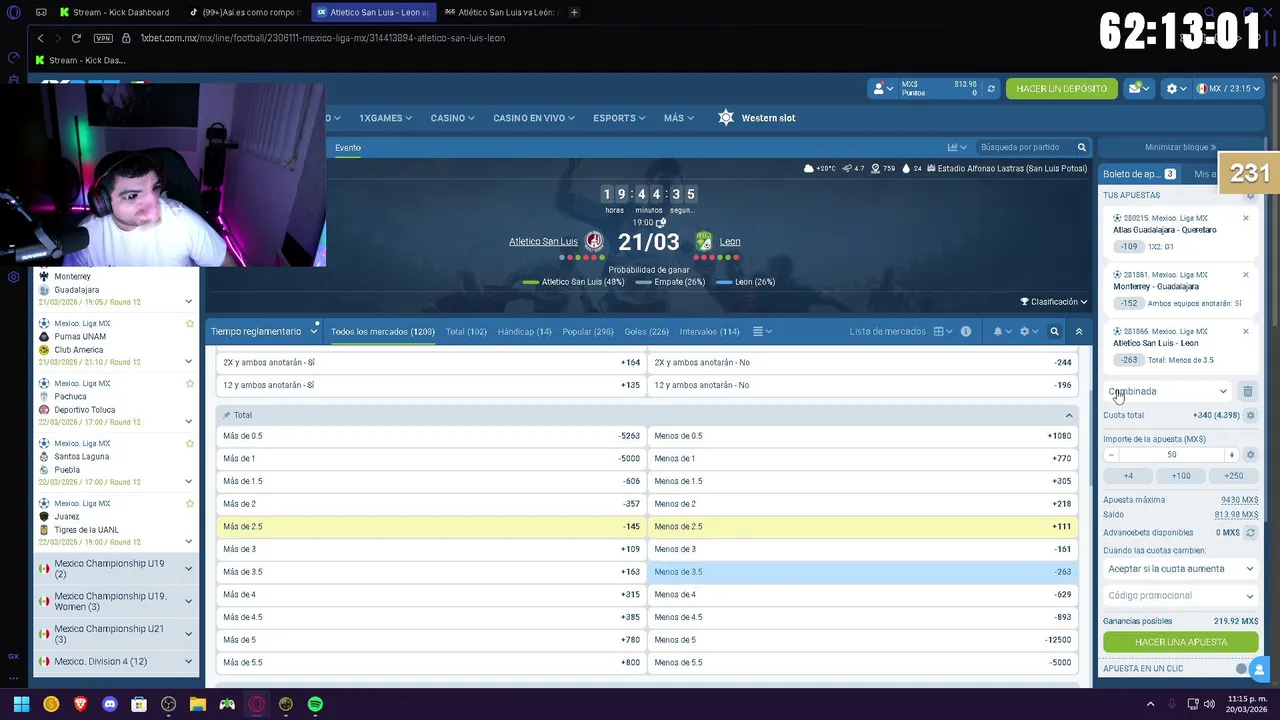This screenshot has width=1280, height=720.
Task: Select the Goles (226) tab
Action: tap(646, 331)
